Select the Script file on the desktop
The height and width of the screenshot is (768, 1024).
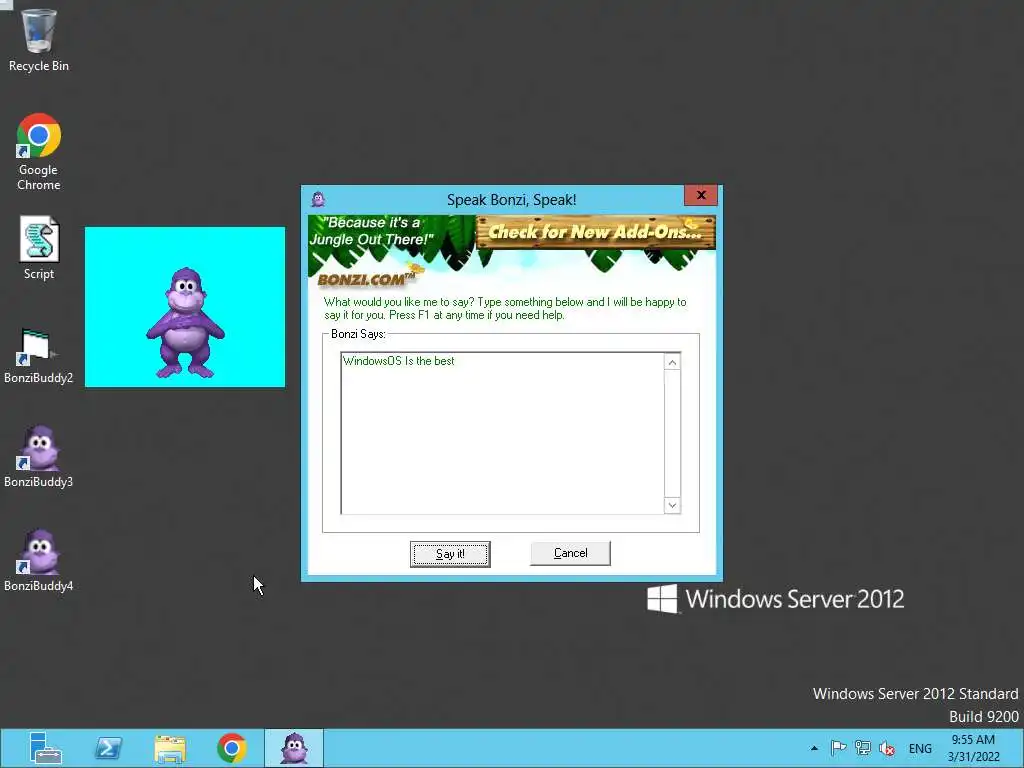39,248
